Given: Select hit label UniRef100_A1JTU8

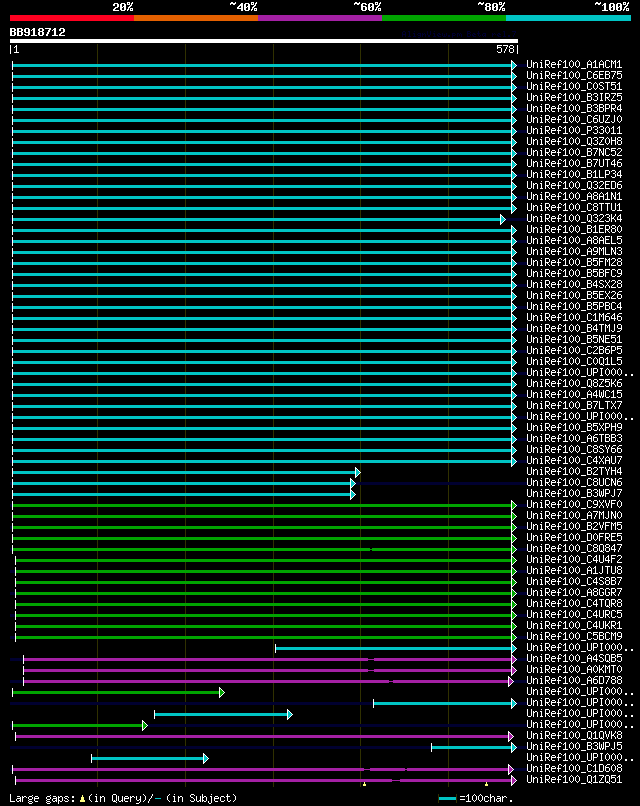Looking at the screenshot, I should tap(574, 571).
